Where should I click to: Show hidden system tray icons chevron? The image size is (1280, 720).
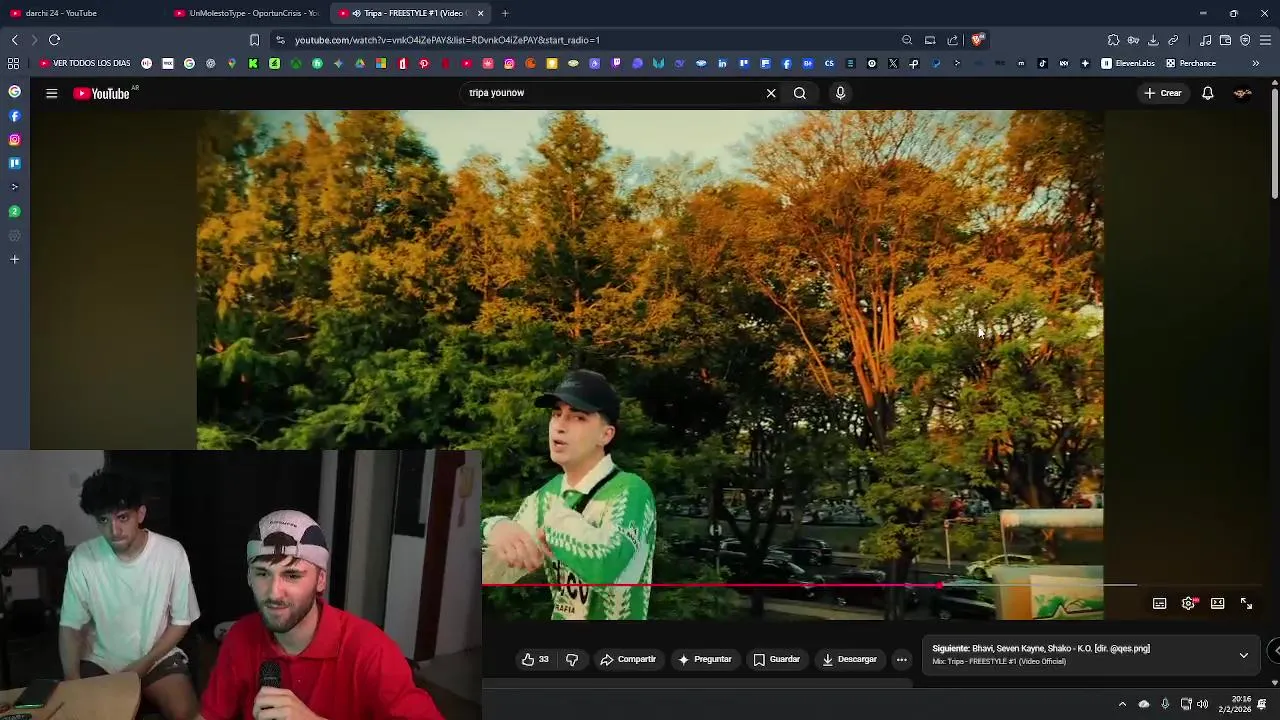tap(1122, 704)
